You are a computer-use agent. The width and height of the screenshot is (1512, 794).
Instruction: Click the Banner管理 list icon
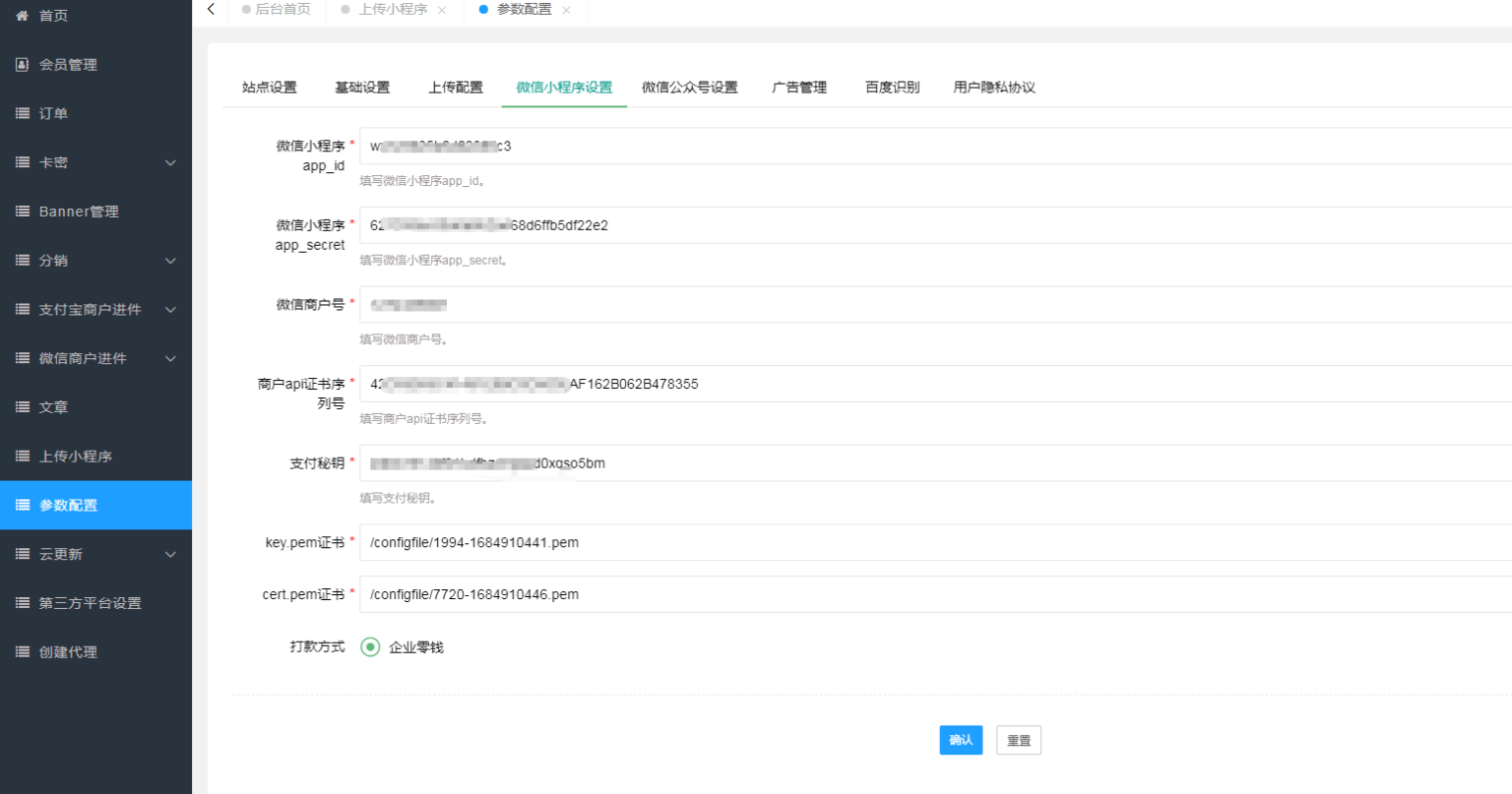(22, 211)
